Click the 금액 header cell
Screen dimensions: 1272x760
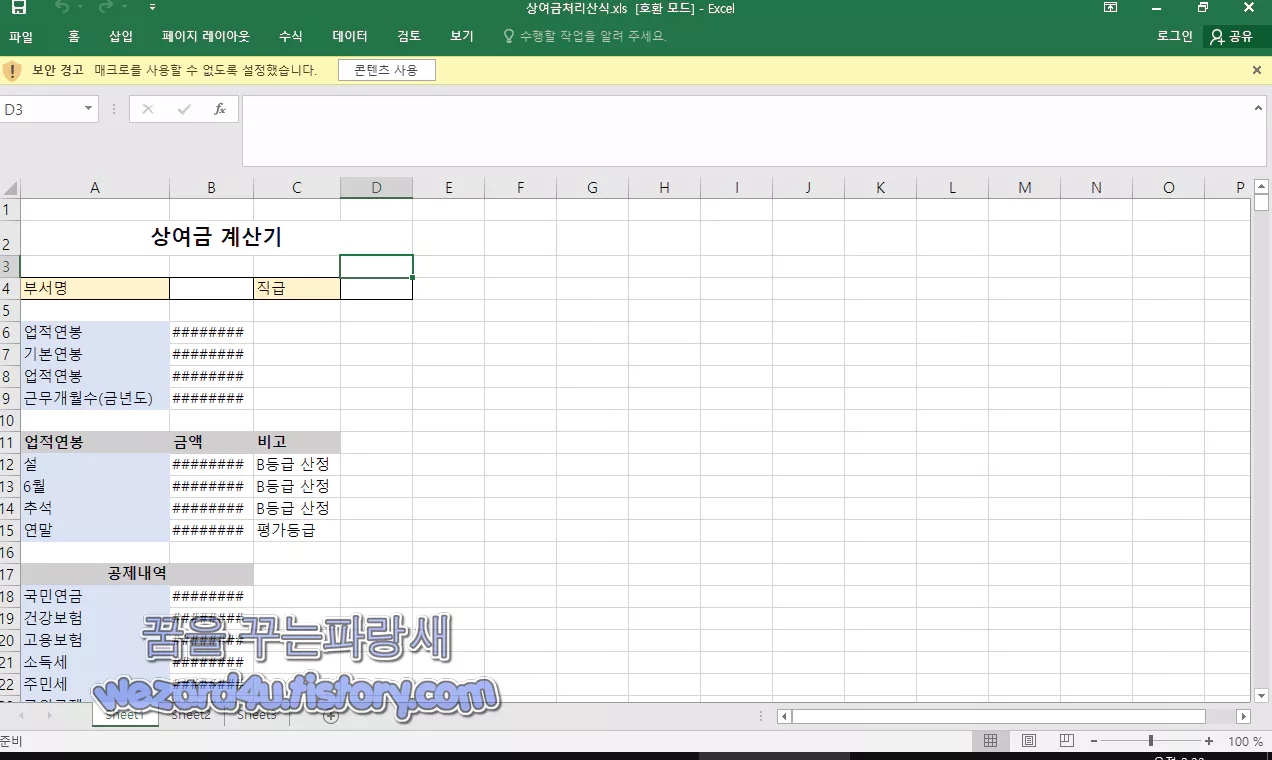click(211, 442)
